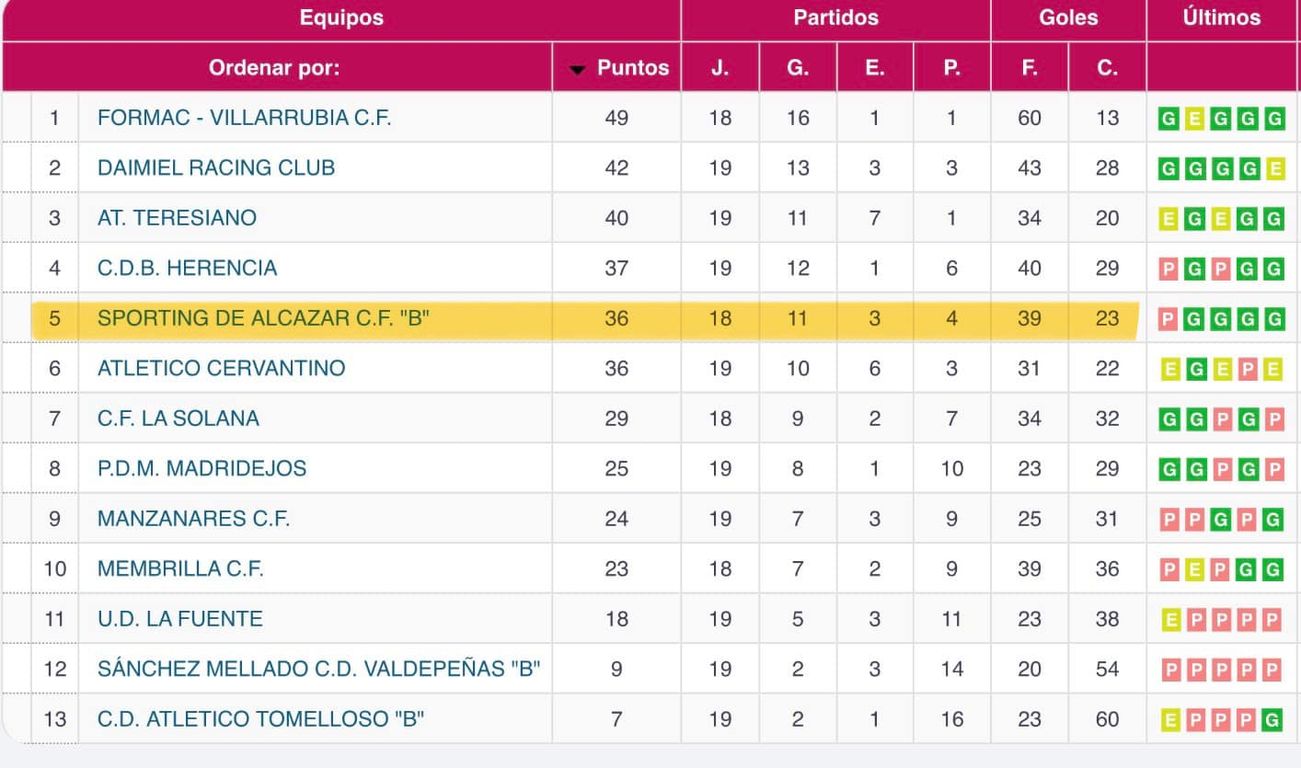This screenshot has width=1301, height=768.
Task: Select AT. TERESIANO team link
Action: point(177,218)
